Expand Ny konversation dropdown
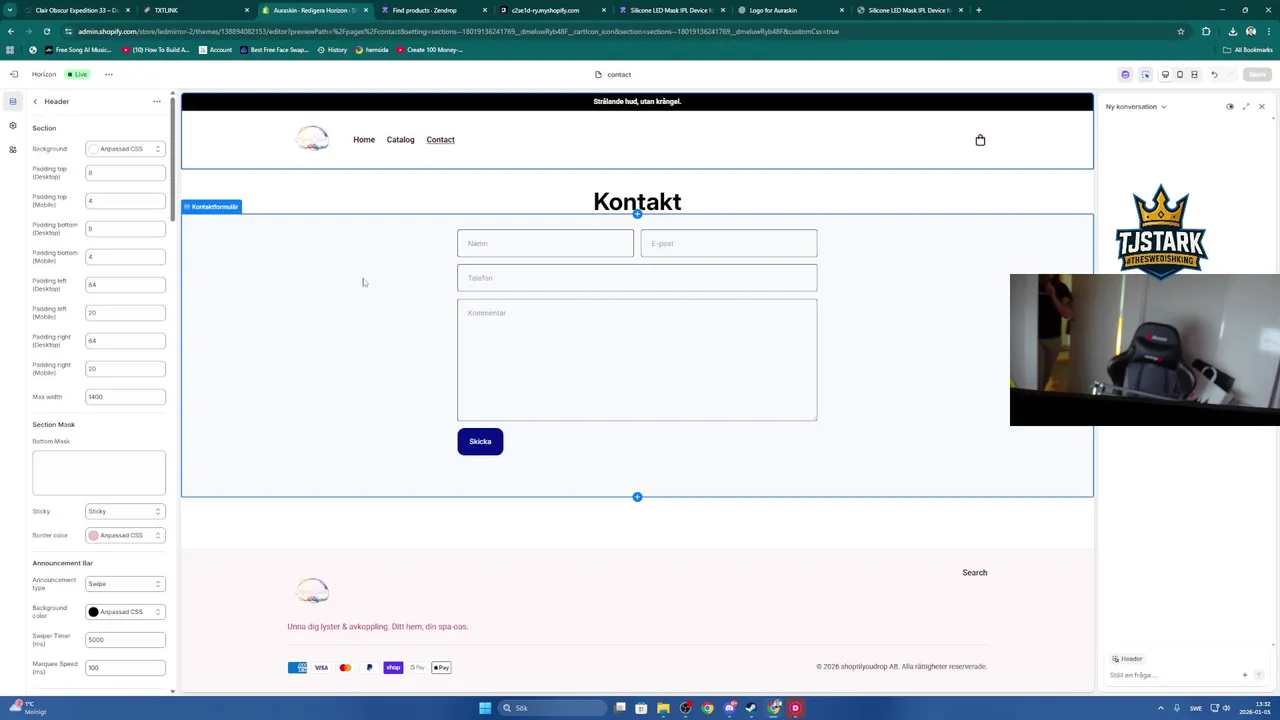The image size is (1280, 720). pos(1136,106)
